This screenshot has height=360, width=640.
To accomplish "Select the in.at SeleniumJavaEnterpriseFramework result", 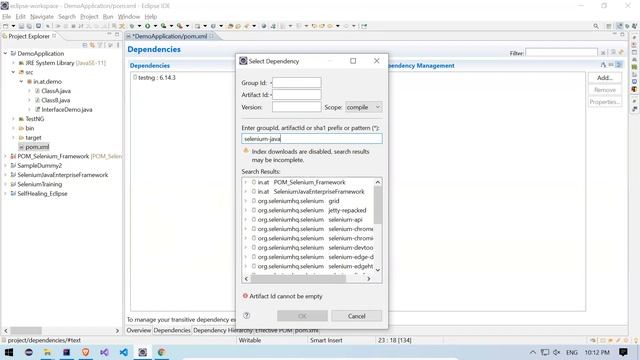I will pos(311,192).
